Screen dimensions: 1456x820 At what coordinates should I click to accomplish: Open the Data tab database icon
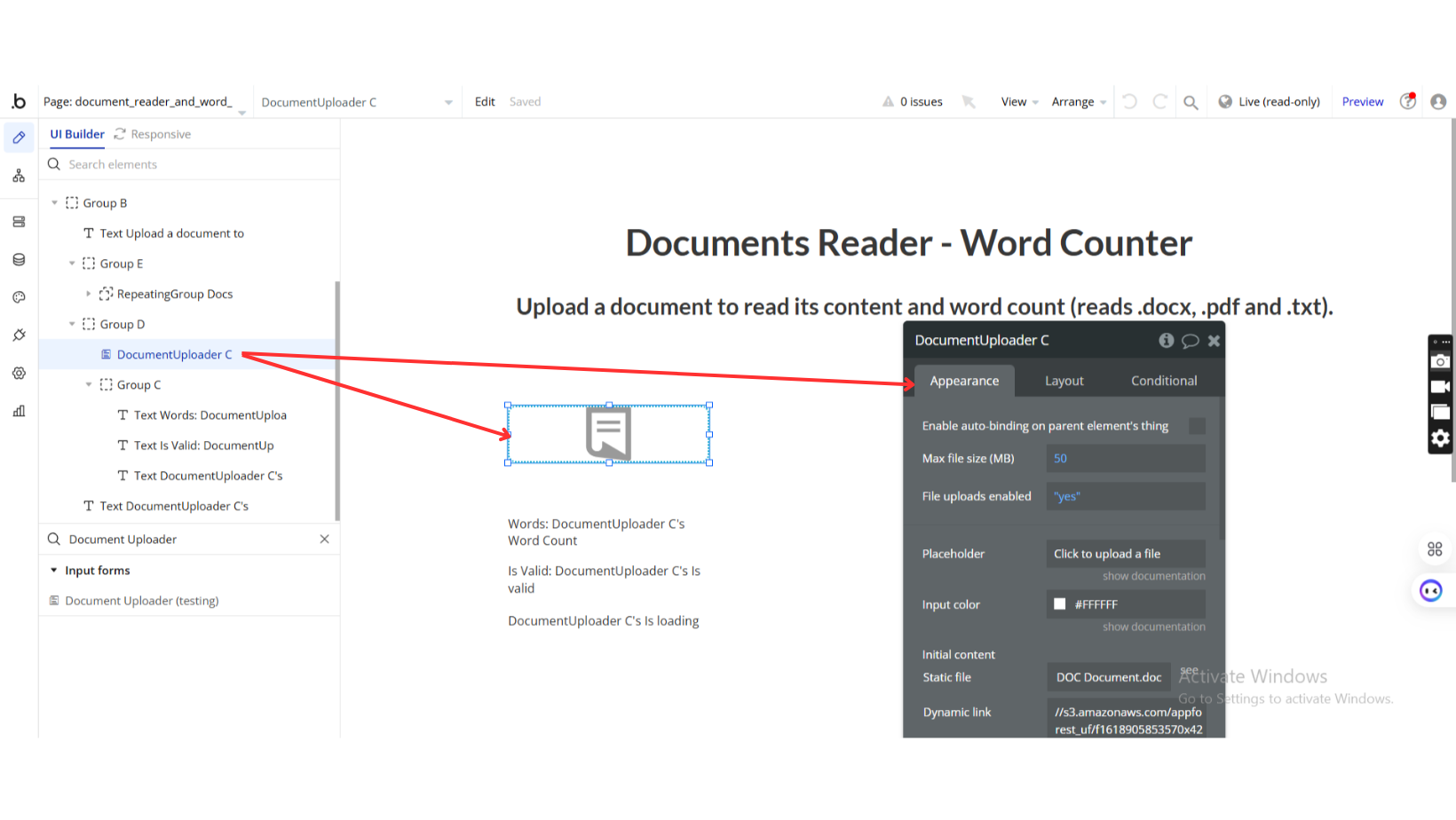(x=19, y=260)
